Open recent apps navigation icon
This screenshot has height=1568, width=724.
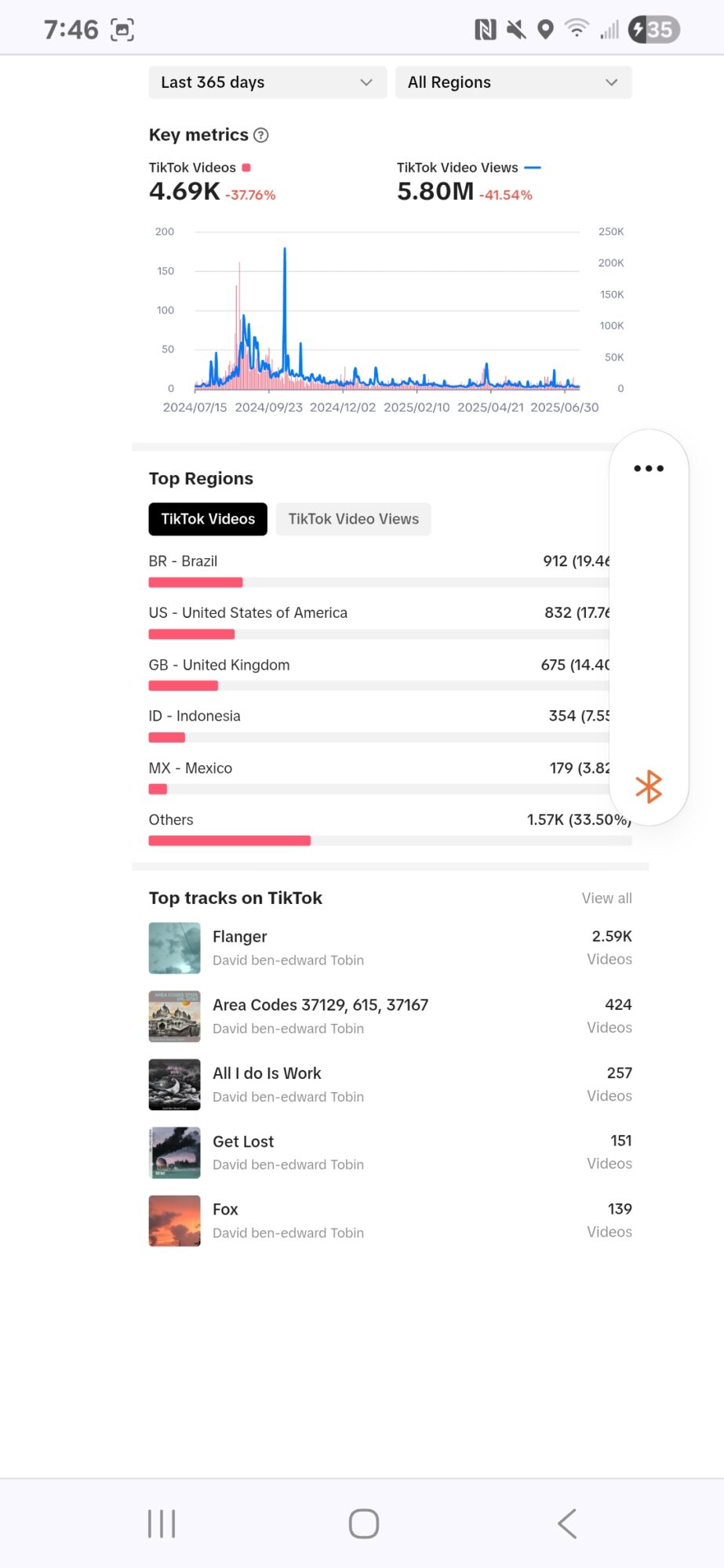(x=162, y=1524)
